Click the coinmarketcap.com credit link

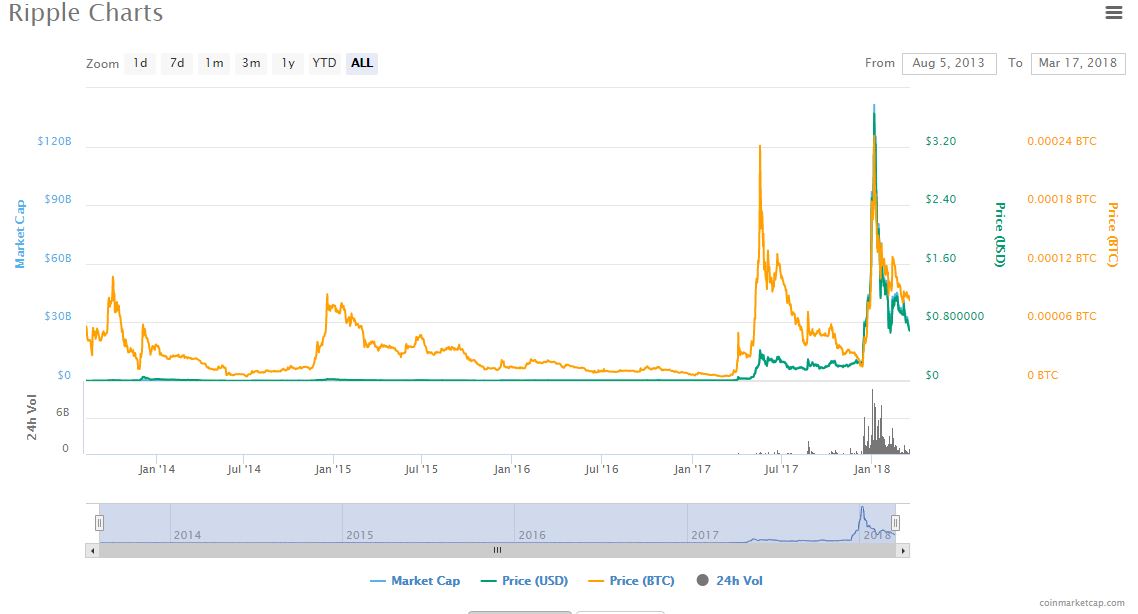click(x=1082, y=602)
